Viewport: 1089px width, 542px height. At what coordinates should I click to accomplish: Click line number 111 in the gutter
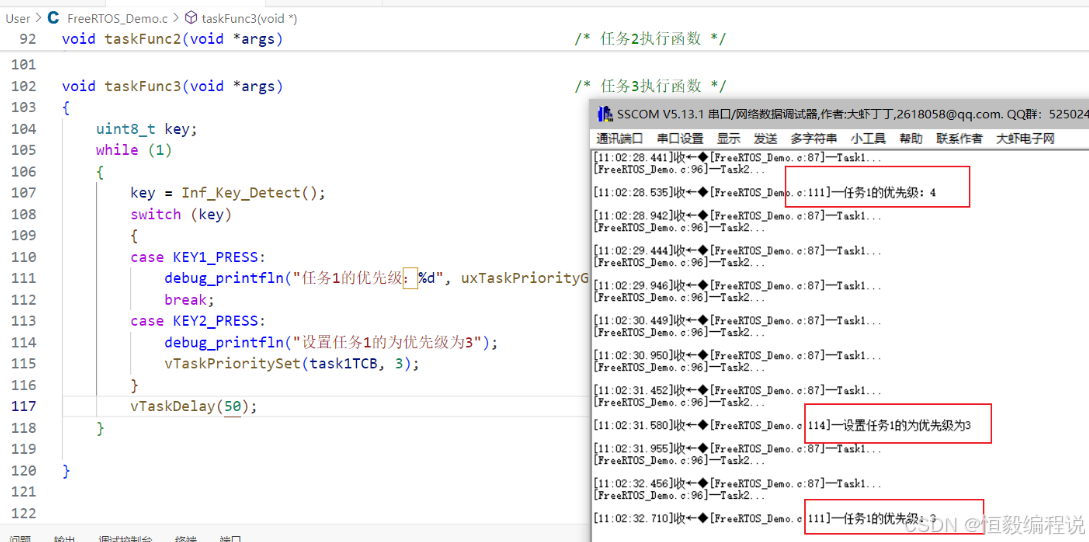[24, 279]
